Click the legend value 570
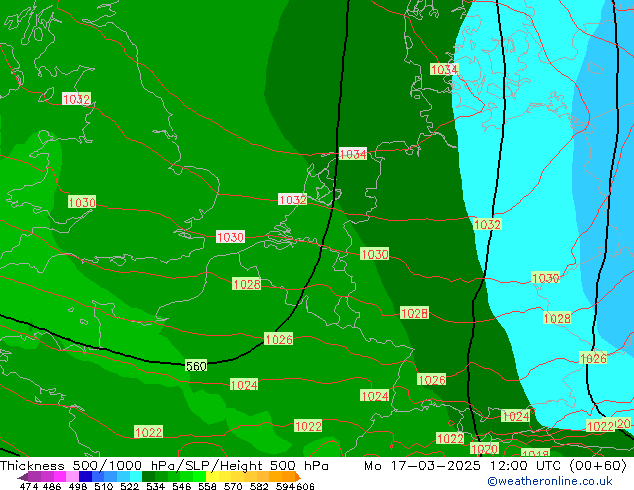634x490 pixels. [233, 486]
